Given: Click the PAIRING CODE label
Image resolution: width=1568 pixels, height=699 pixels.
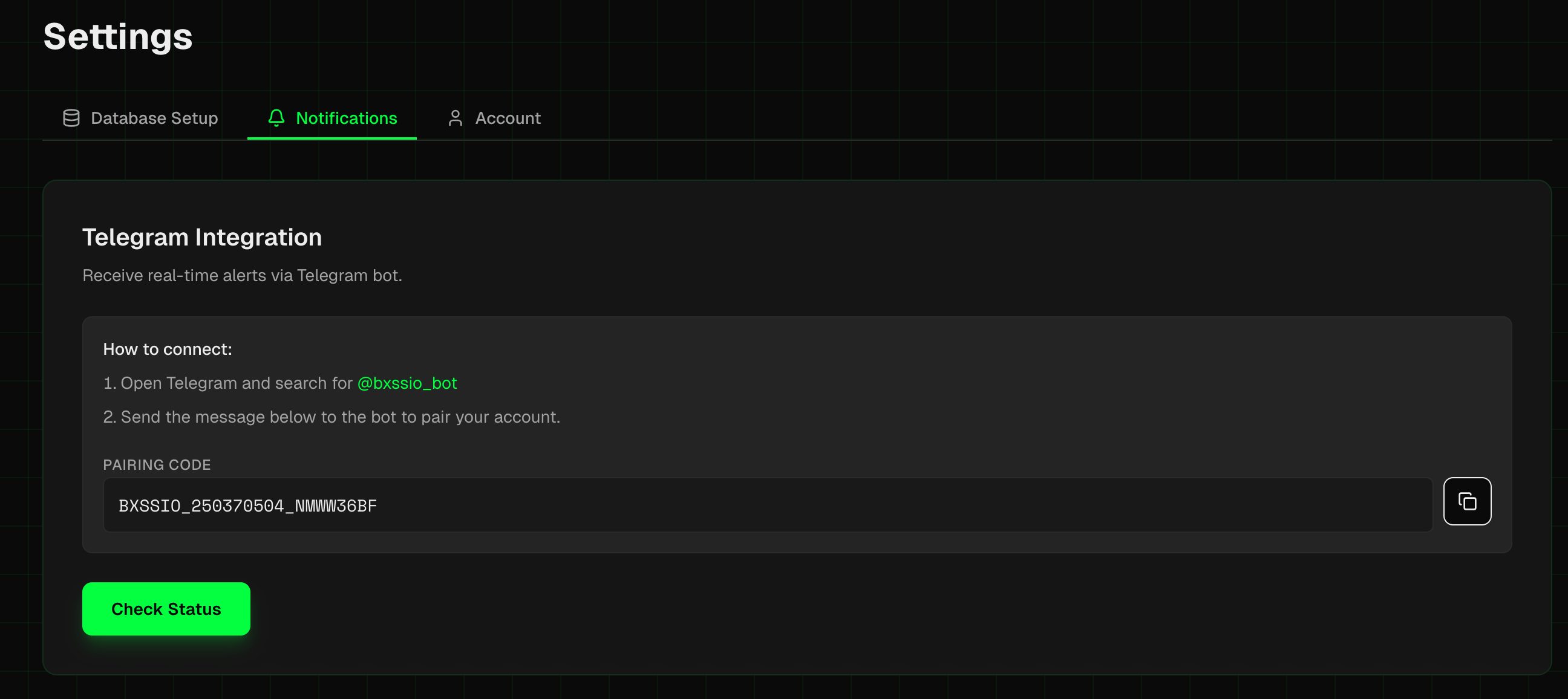Looking at the screenshot, I should pyautogui.click(x=157, y=465).
